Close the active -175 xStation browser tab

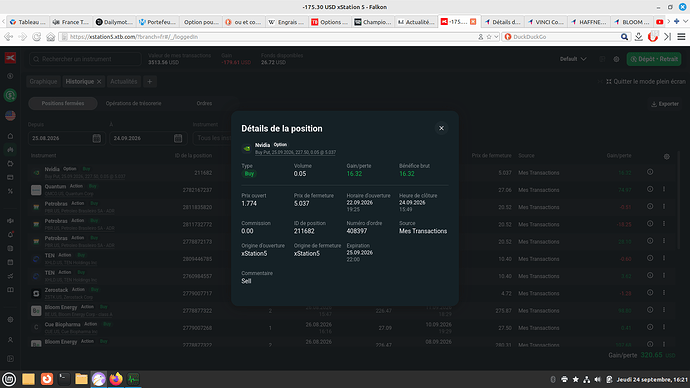(x=473, y=22)
